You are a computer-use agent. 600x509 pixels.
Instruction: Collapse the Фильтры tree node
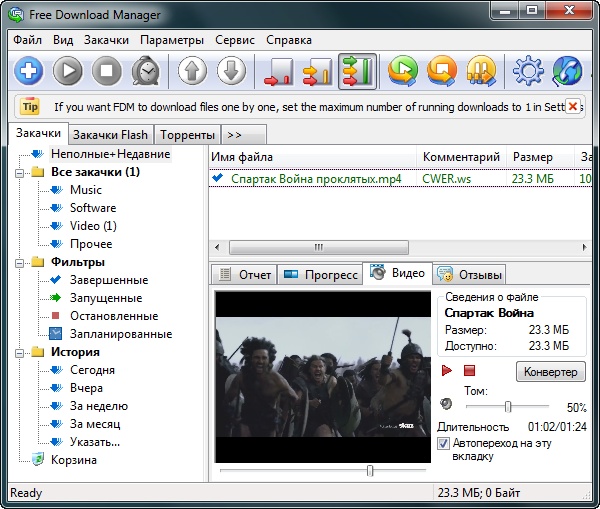tap(22, 262)
